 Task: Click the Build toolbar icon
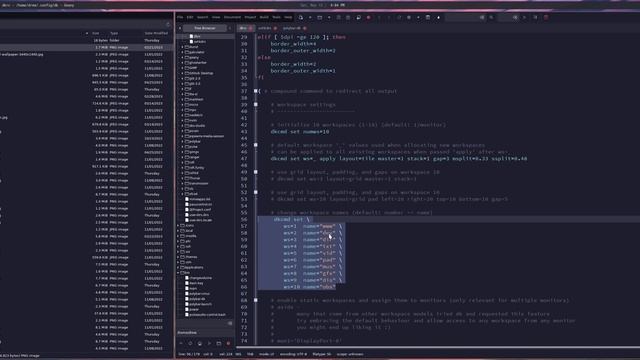[x=409, y=18]
